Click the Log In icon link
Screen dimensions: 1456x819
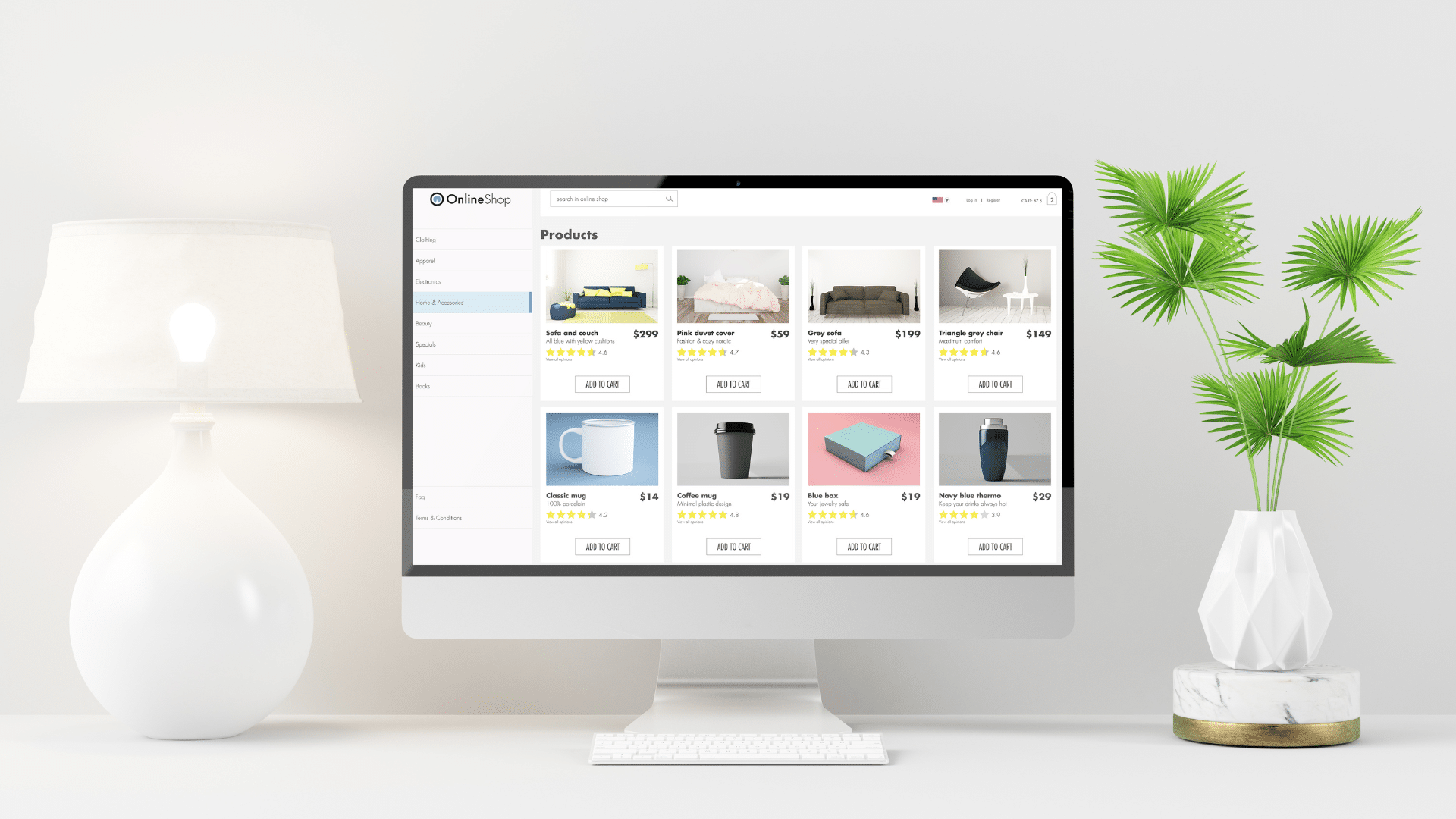coord(971,200)
